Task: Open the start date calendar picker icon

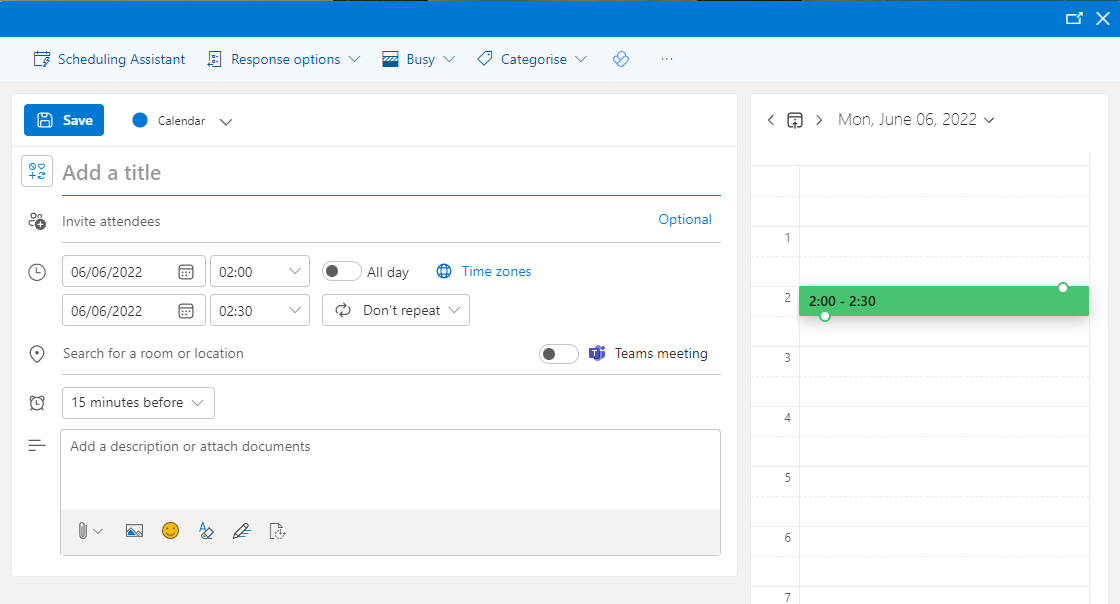Action: point(186,271)
